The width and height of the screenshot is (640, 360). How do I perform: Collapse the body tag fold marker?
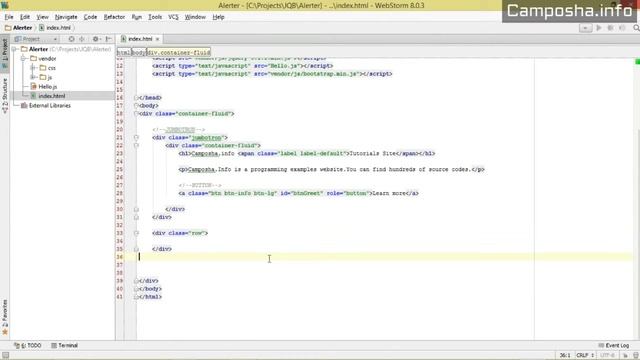136,106
